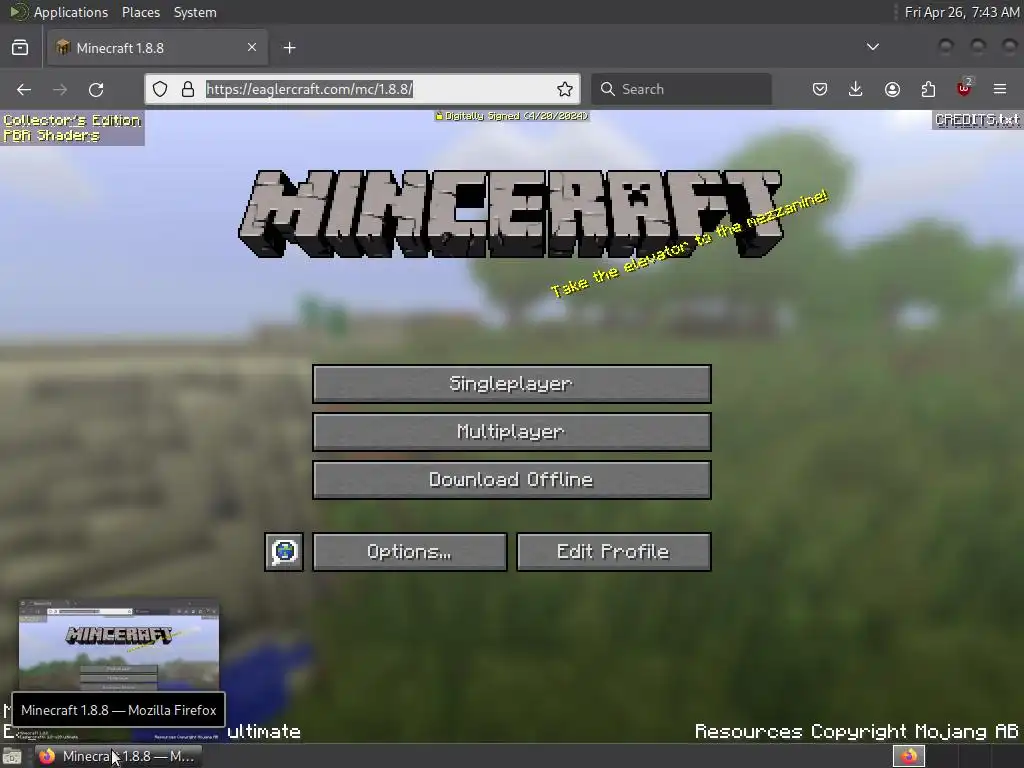Close the Minecraft 1.8.8 tab
This screenshot has height=768, width=1024.
coord(252,47)
